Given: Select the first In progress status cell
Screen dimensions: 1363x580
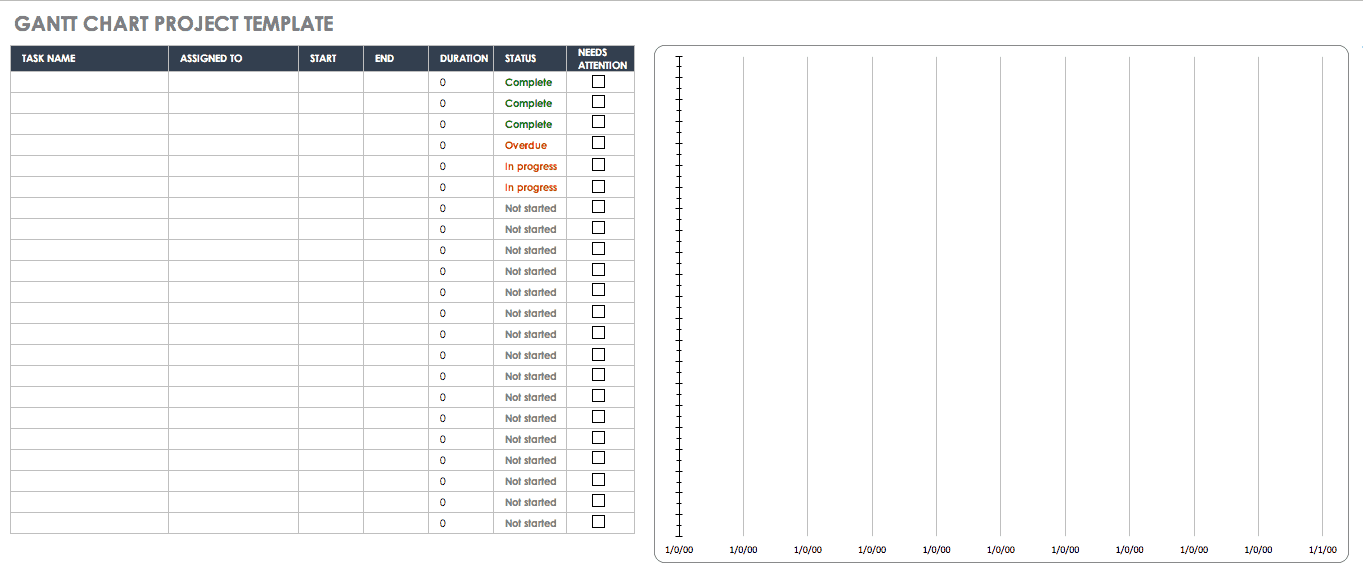Looking at the screenshot, I should pos(530,167).
